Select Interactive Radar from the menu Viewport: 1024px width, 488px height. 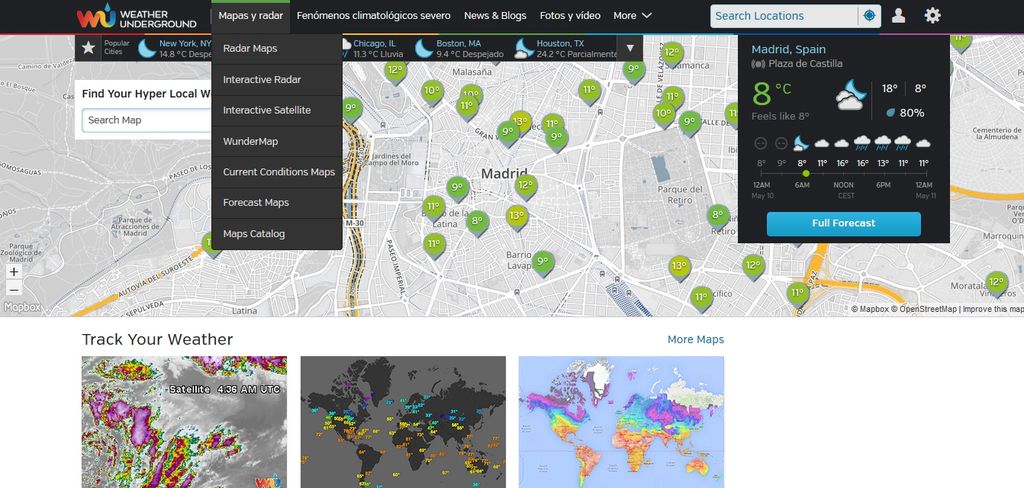(x=261, y=79)
